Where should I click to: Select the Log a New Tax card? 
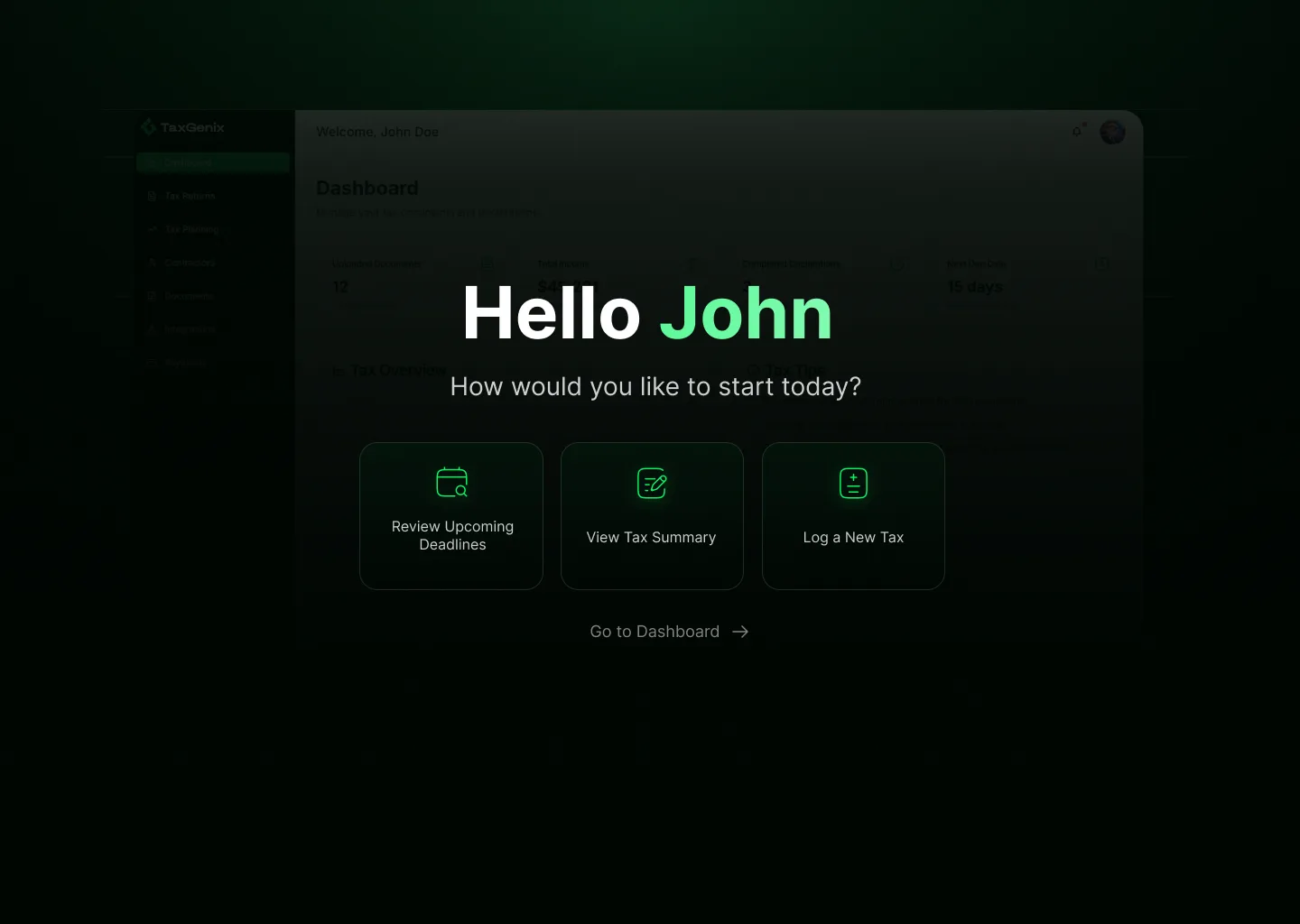point(853,516)
